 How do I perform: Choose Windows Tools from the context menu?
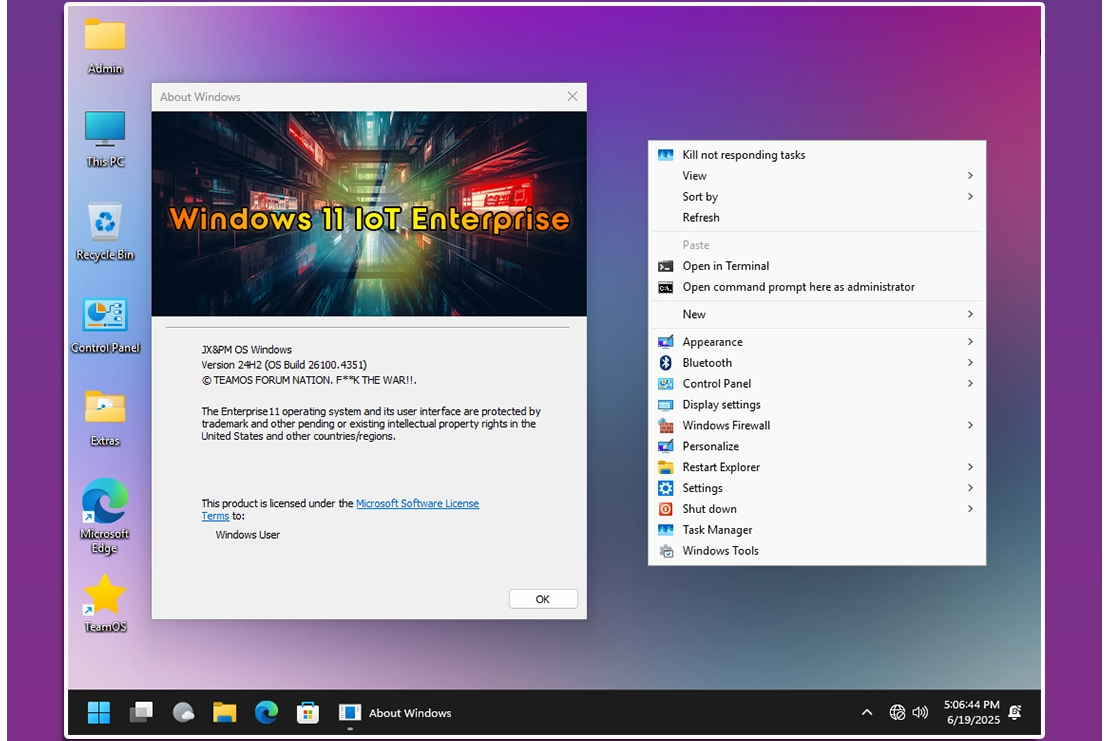click(817, 551)
